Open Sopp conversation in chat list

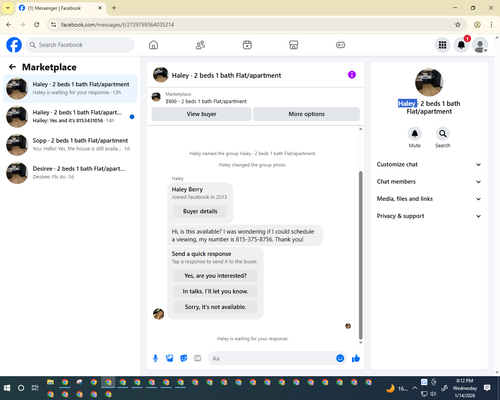pyautogui.click(x=70, y=145)
